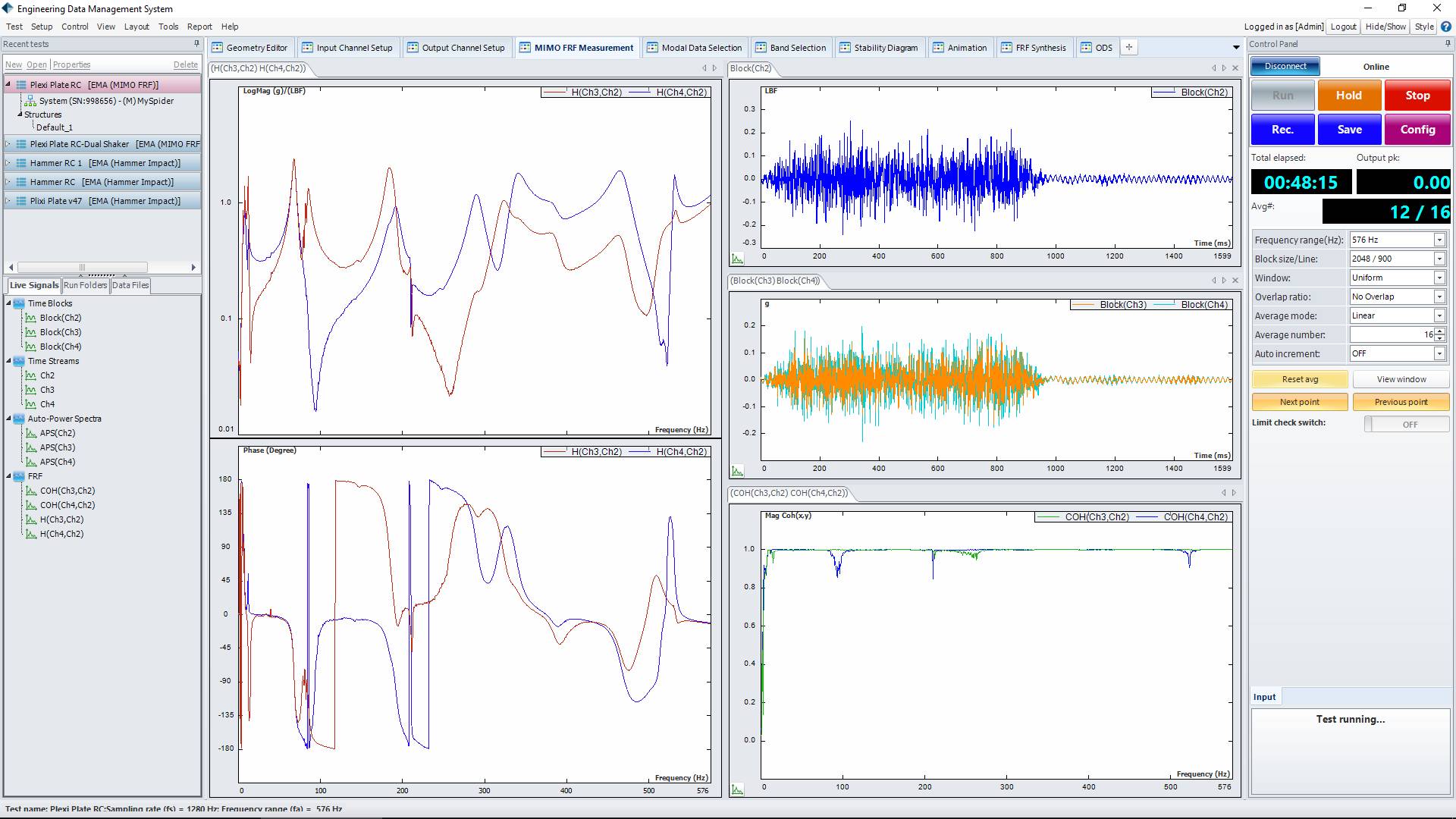Switch to the Stability Diagram tab
1456x819 pixels.
(878, 47)
